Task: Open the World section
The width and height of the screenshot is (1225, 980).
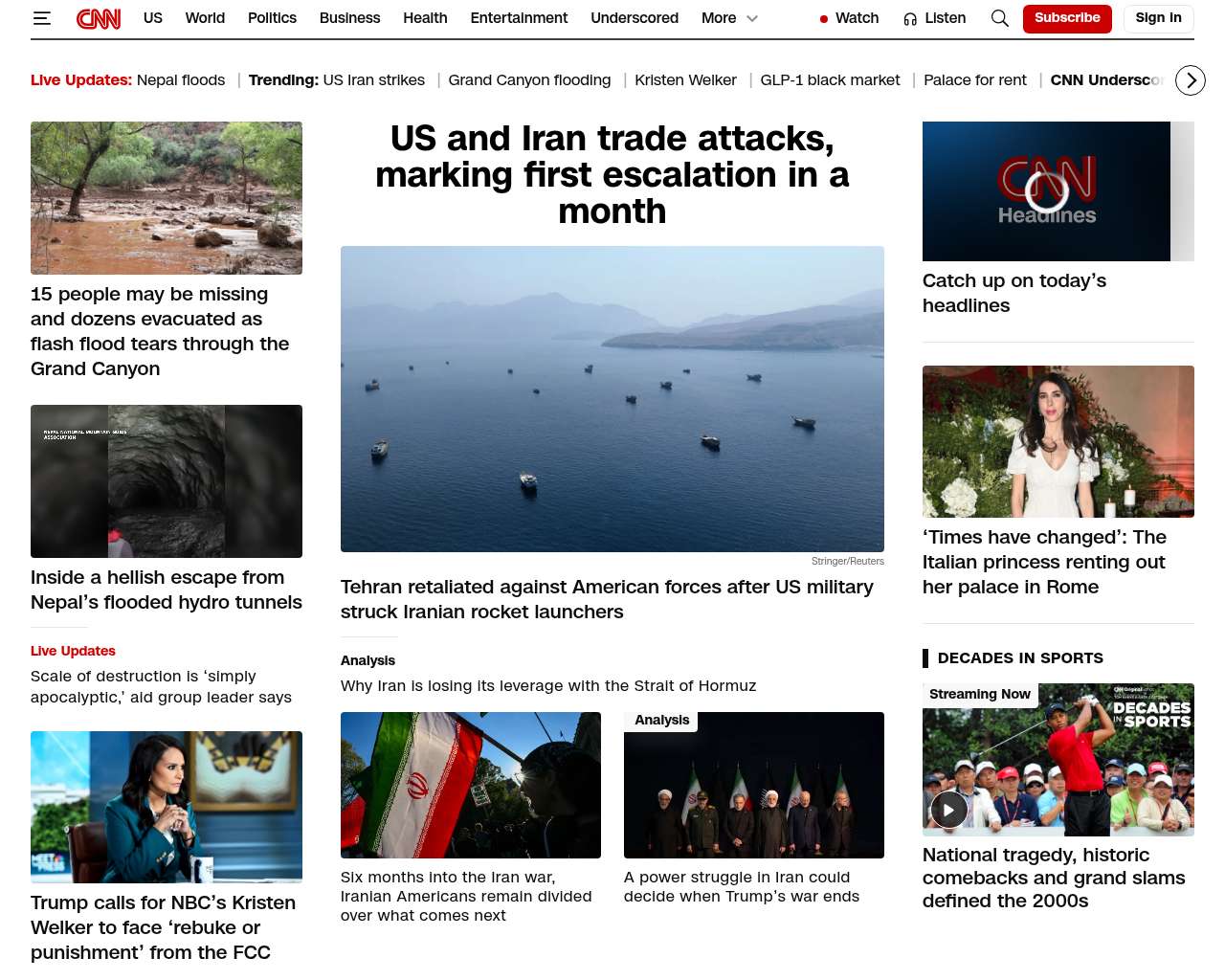Action: (205, 18)
